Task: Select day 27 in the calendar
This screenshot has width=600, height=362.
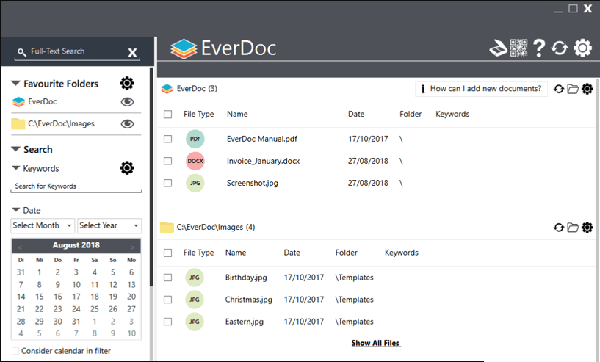Action: tap(131, 309)
